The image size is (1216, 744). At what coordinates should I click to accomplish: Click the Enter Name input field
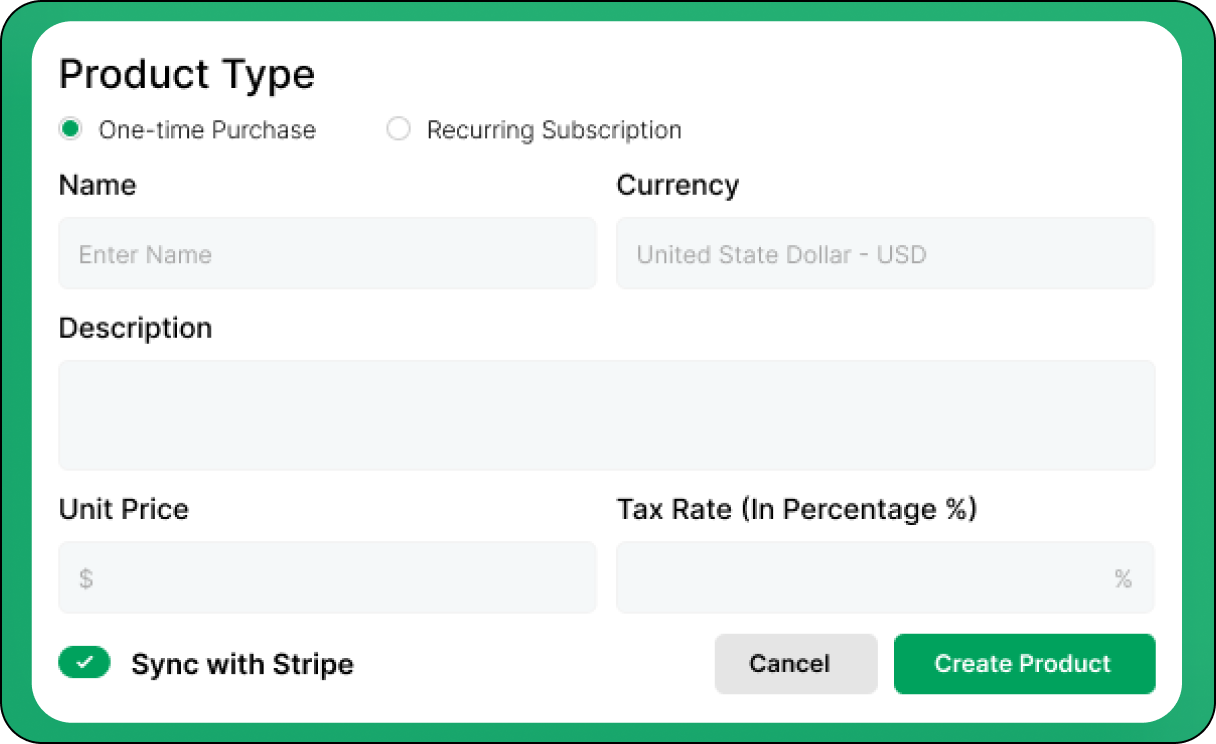coord(327,254)
